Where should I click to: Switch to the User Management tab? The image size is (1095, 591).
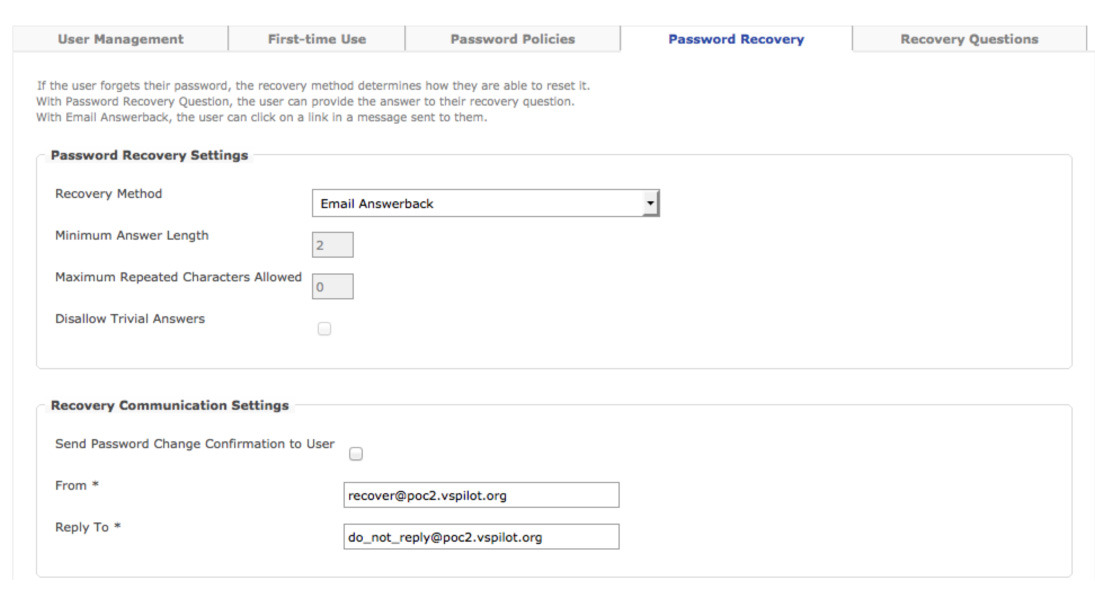click(120, 39)
